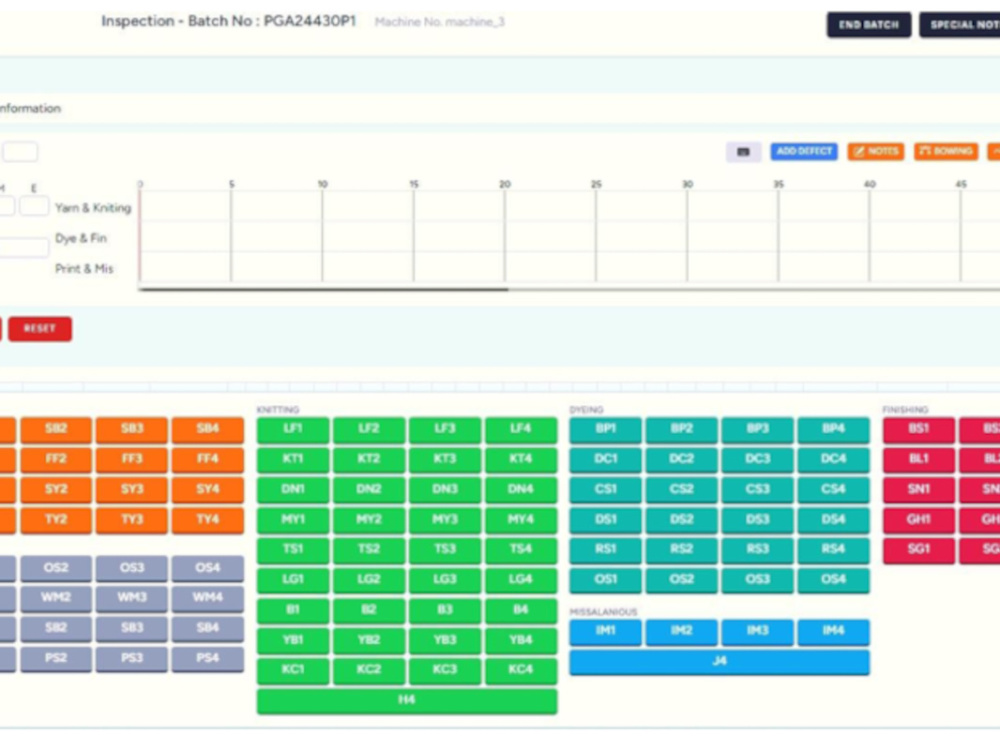Click the wide green H4 button
Viewport: 1000px width, 750px height.
pos(407,700)
